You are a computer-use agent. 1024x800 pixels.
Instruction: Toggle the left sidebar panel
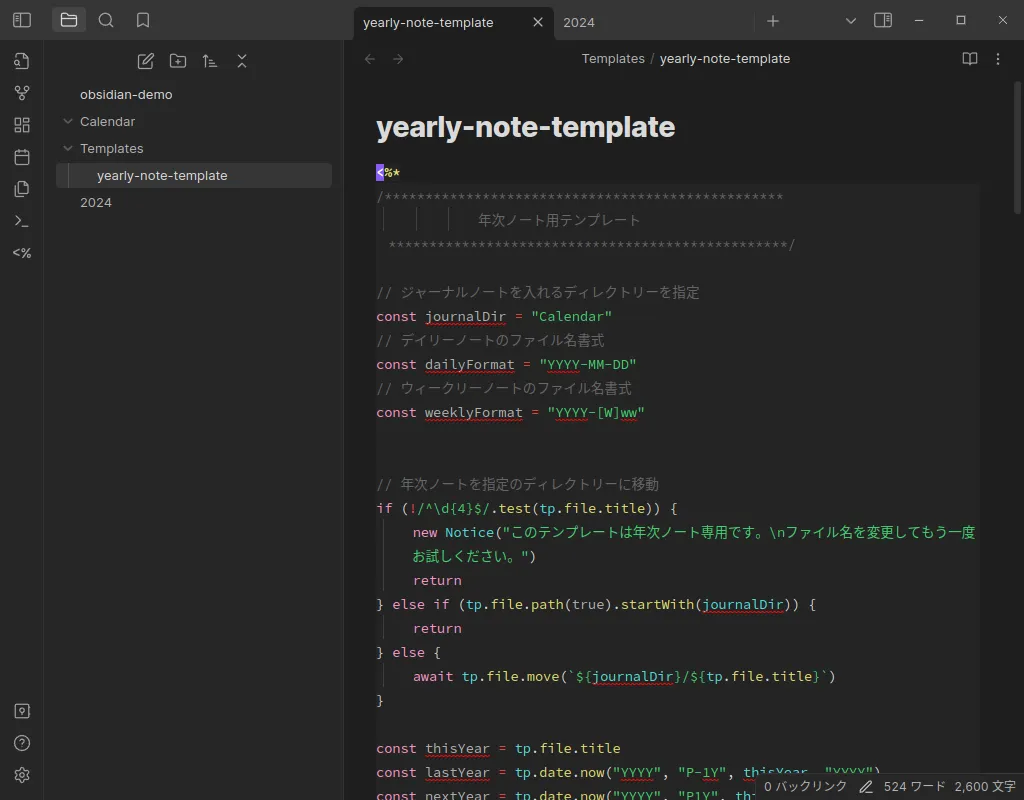coord(22,20)
